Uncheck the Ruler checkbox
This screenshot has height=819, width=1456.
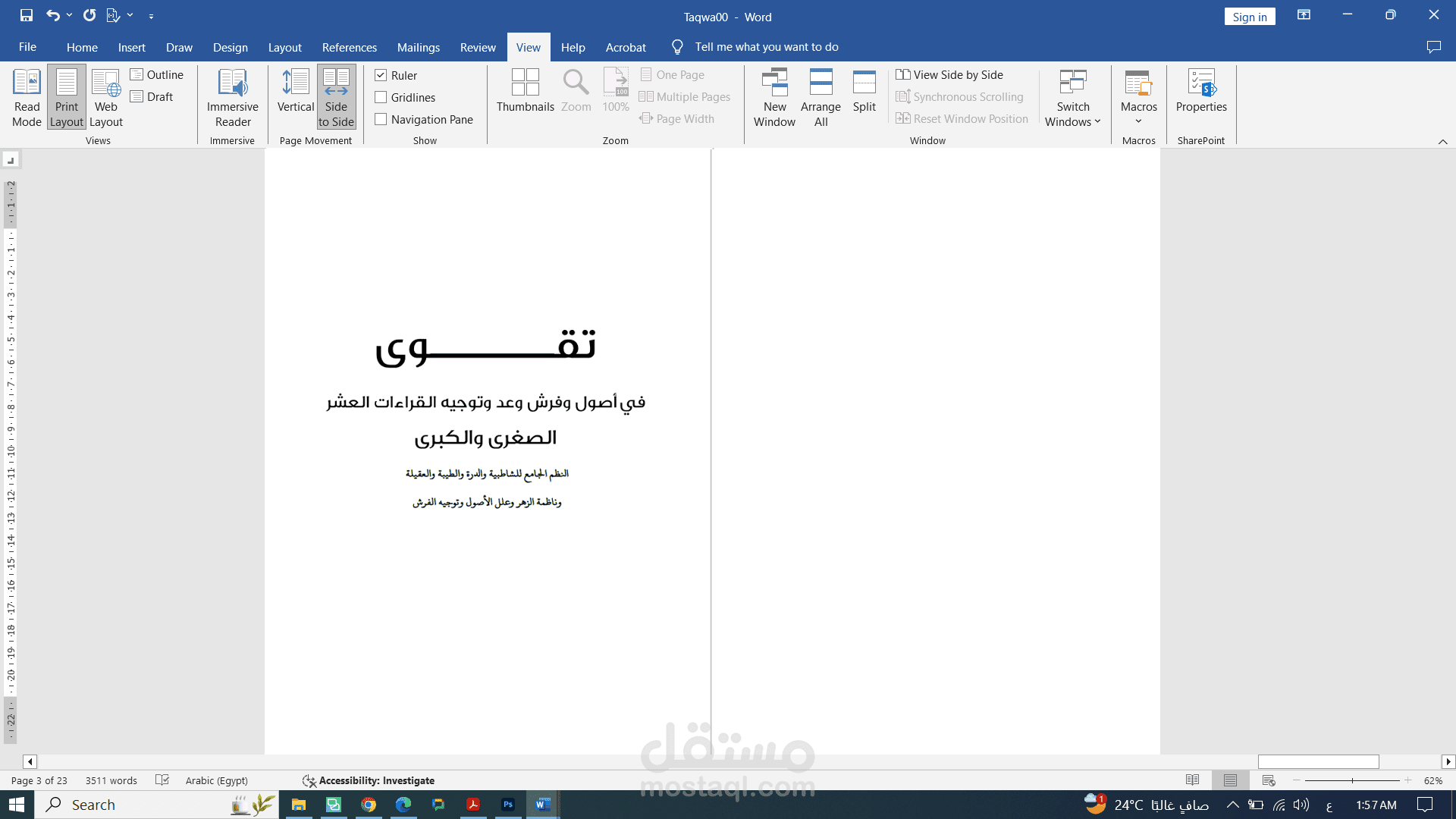(x=381, y=75)
